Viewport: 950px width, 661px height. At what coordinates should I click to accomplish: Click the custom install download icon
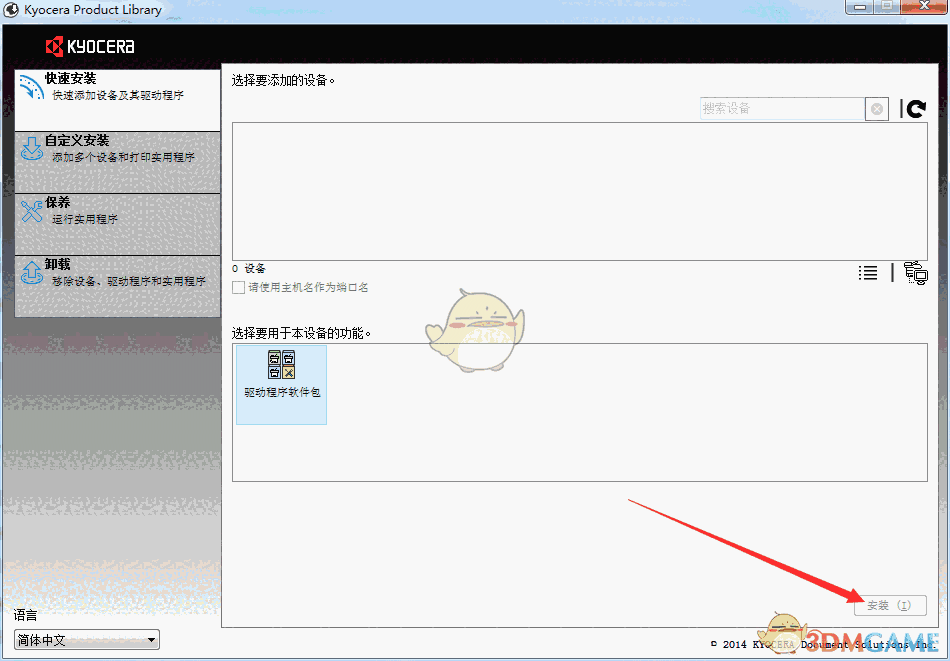tap(32, 148)
